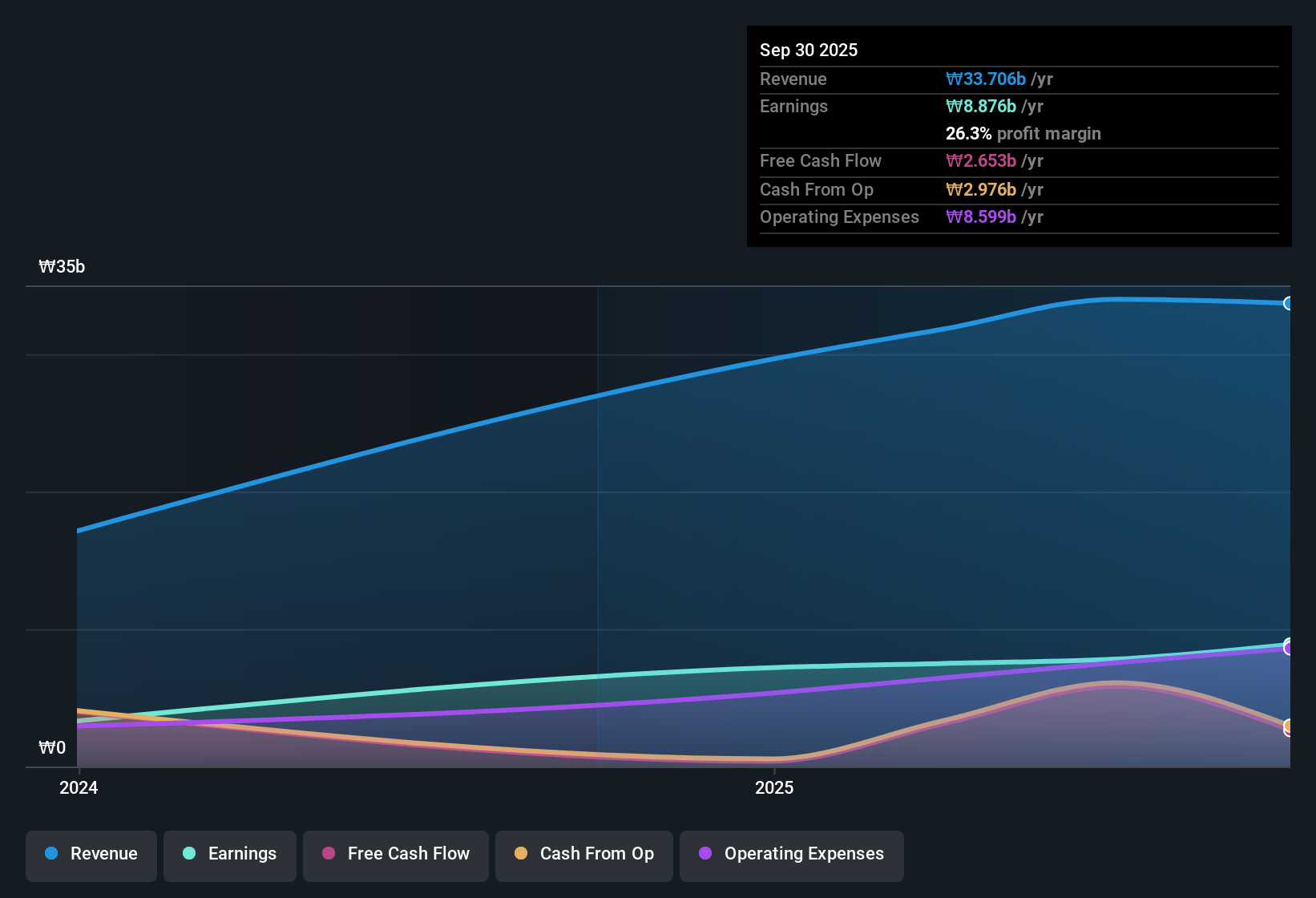Toggle the Cash From Op legend series
Screen dimensions: 1316x898
click(x=584, y=855)
